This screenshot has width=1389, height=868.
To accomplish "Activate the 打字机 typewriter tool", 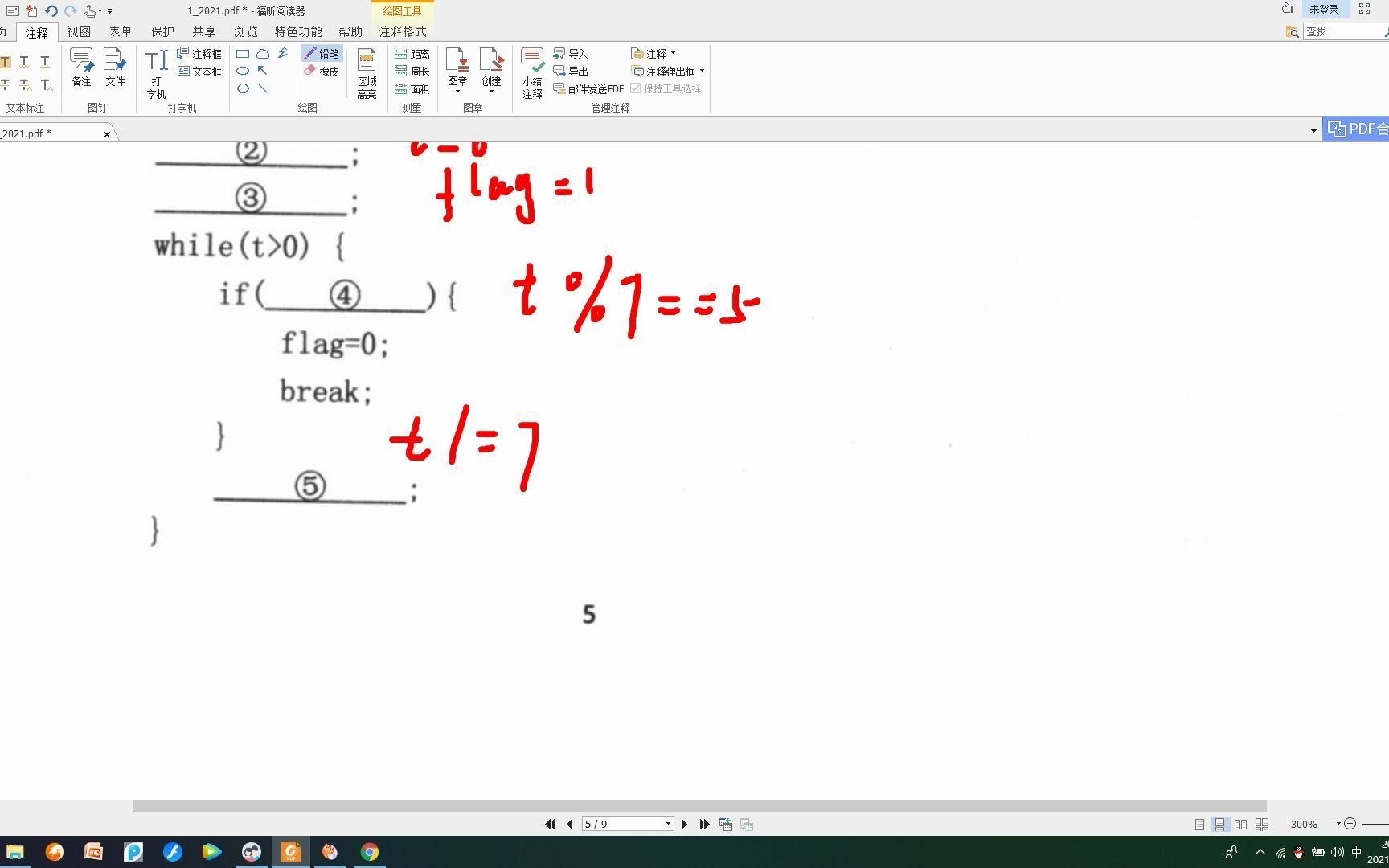I will (156, 73).
